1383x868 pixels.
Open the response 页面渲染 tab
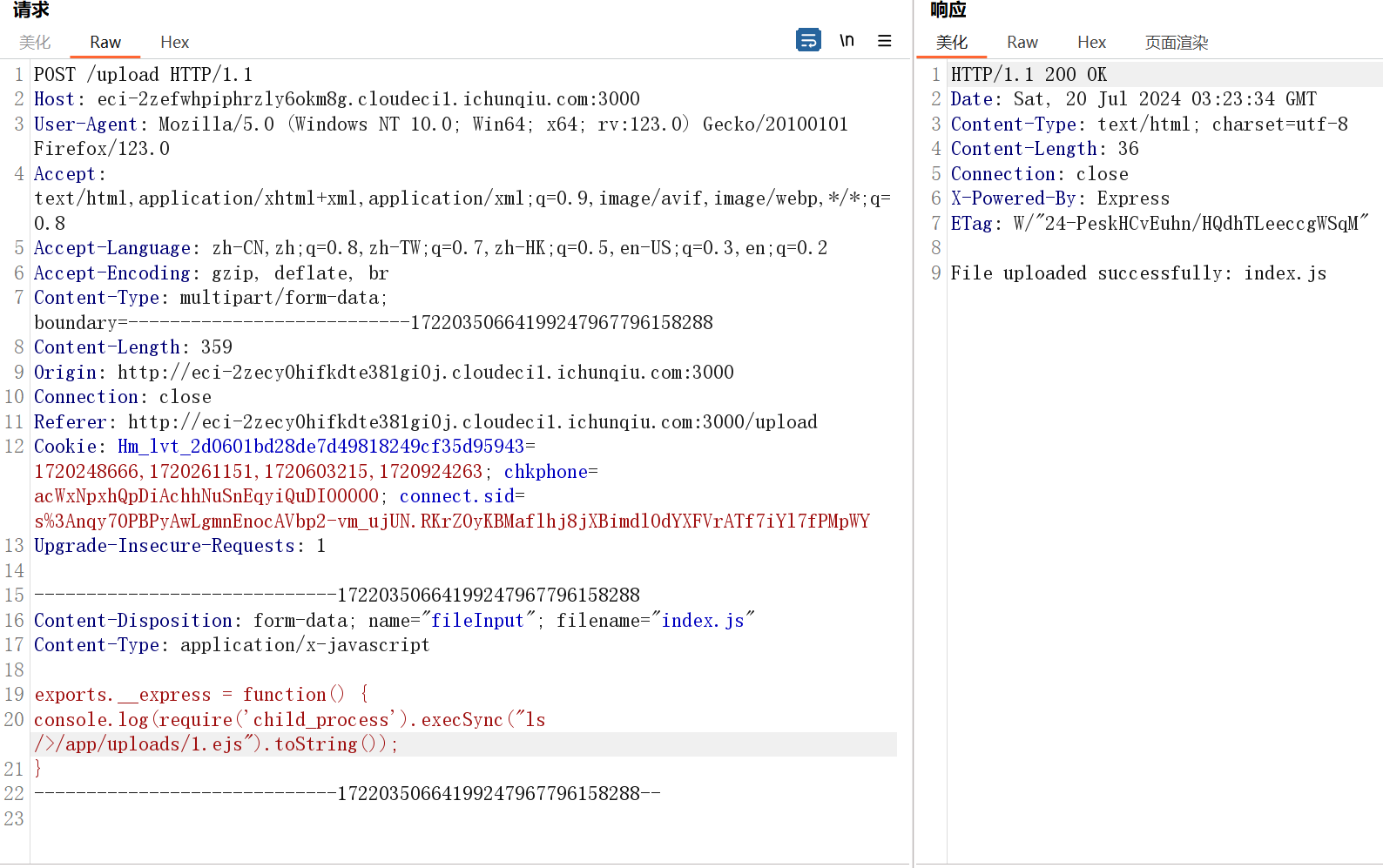(1177, 42)
